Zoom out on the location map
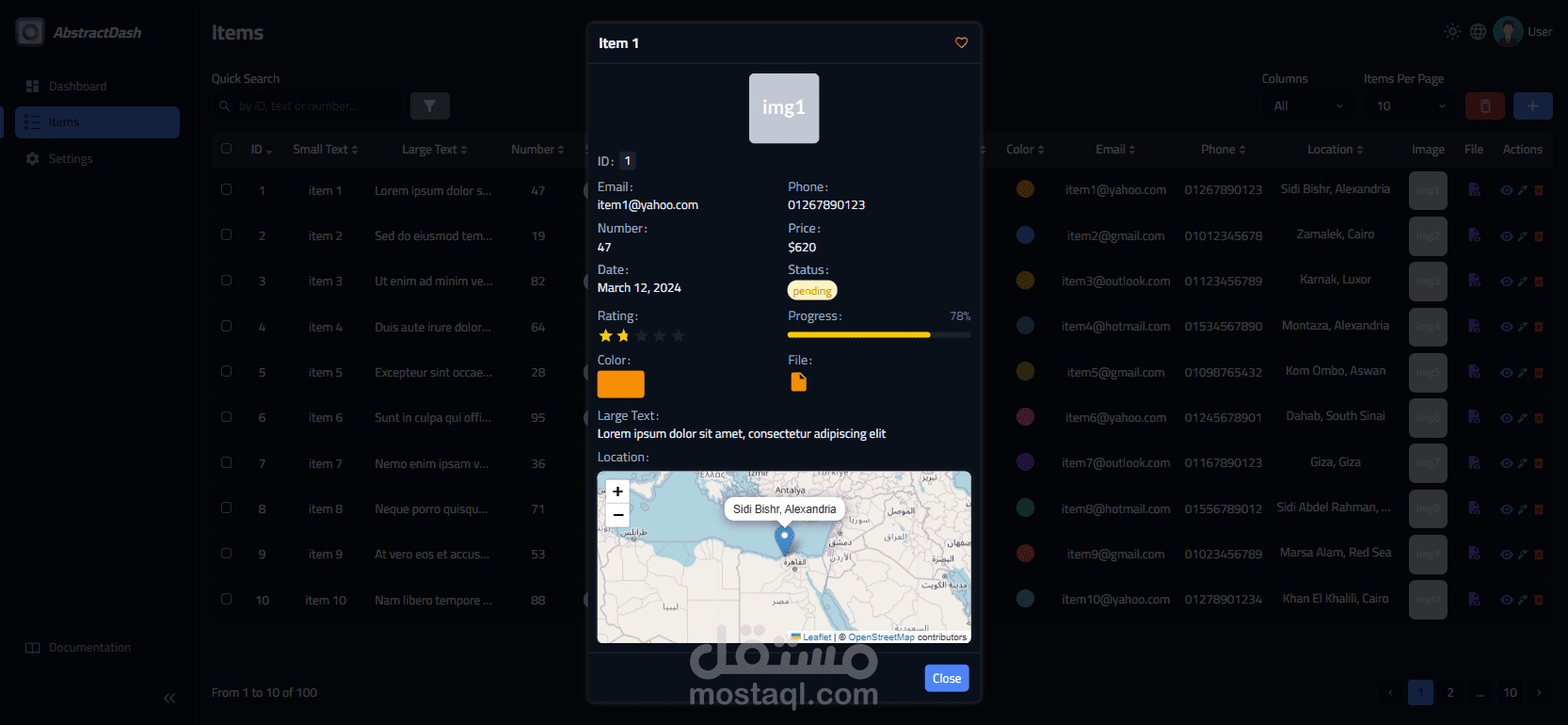 coord(617,515)
